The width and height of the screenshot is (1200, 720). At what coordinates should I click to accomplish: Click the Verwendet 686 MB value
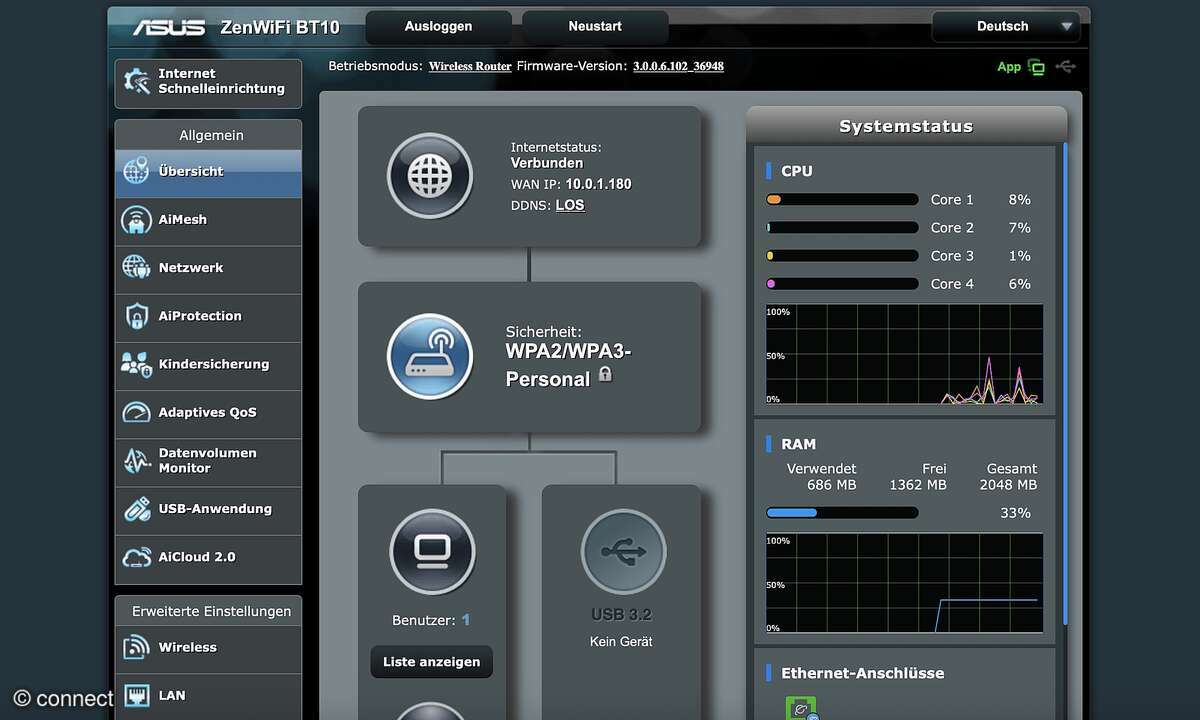tap(832, 485)
